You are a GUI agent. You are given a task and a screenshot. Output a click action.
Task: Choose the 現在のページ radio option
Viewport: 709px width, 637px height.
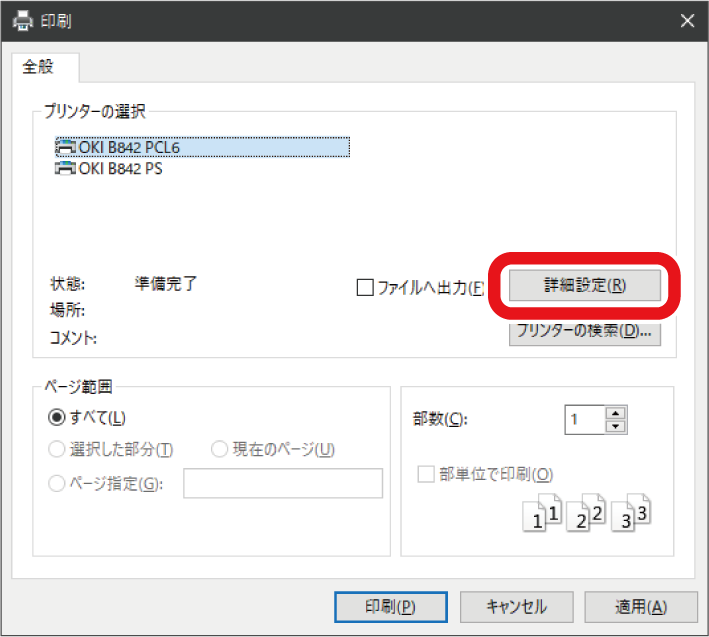tap(220, 450)
